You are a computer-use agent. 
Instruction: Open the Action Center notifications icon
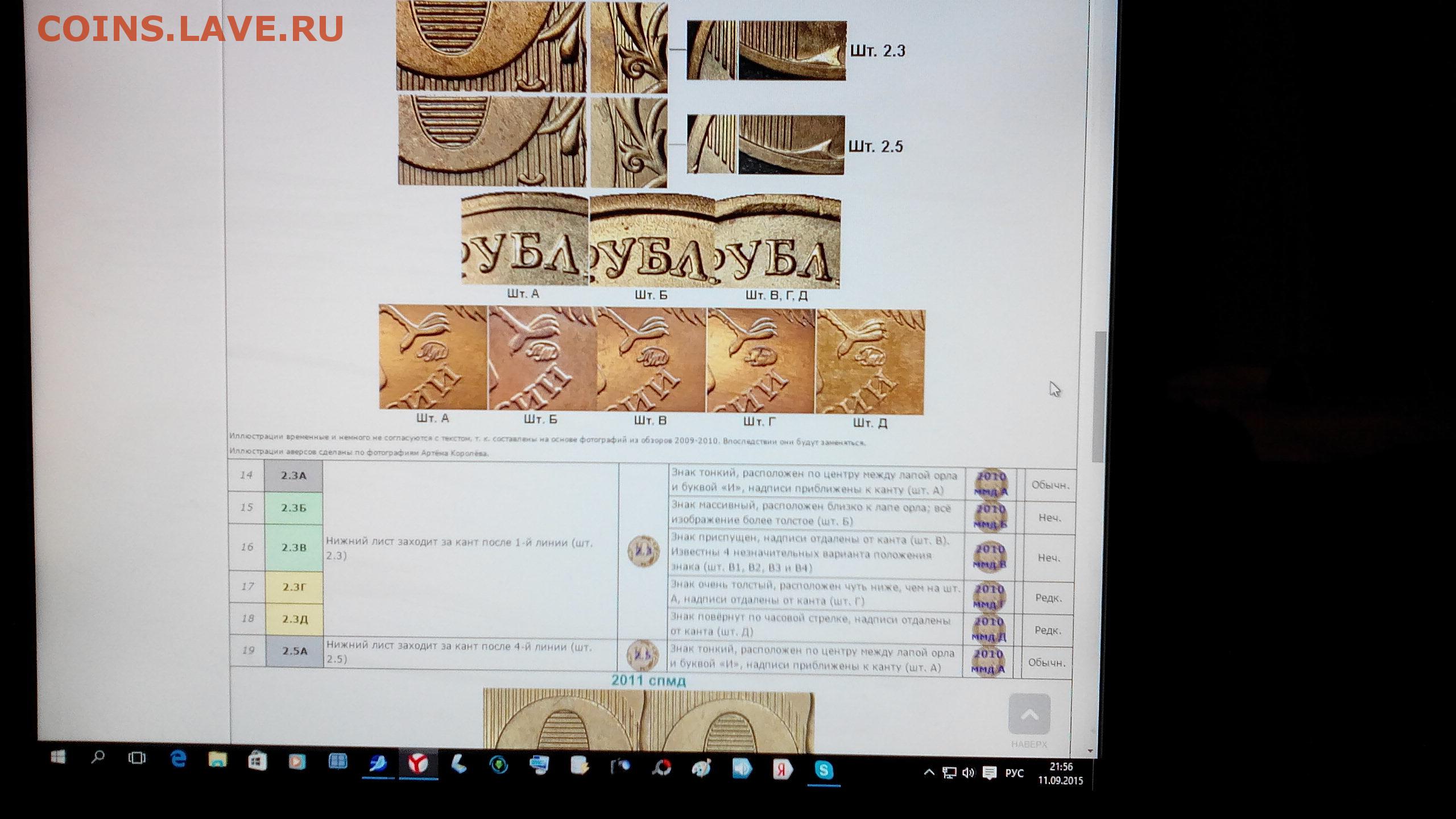click(x=990, y=773)
